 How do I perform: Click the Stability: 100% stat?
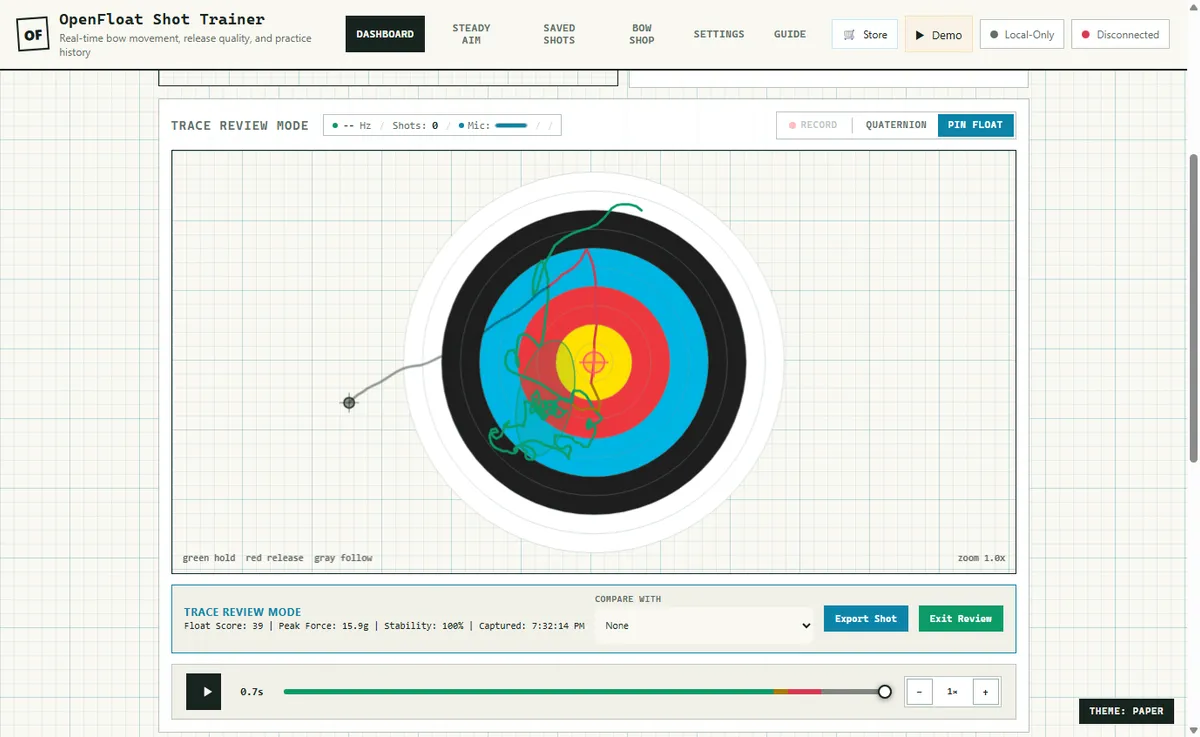(424, 626)
